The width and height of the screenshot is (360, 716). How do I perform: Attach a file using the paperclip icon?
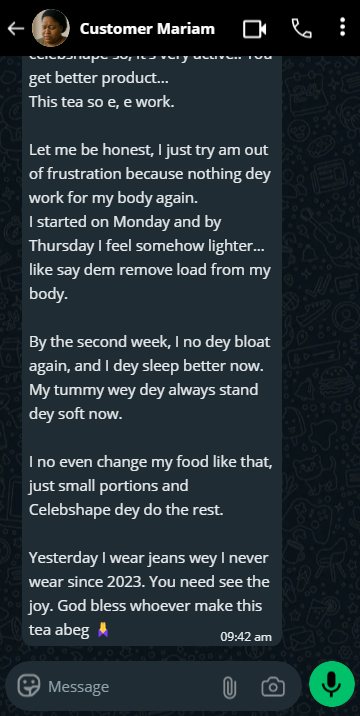[229, 687]
